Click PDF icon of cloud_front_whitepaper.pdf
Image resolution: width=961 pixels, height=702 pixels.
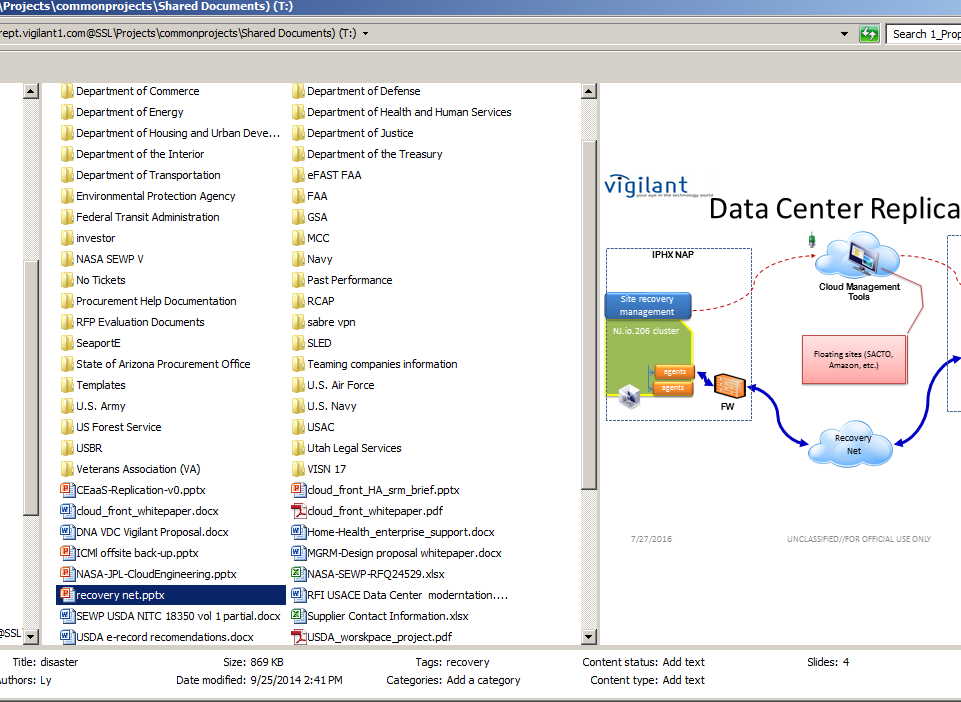coord(298,511)
